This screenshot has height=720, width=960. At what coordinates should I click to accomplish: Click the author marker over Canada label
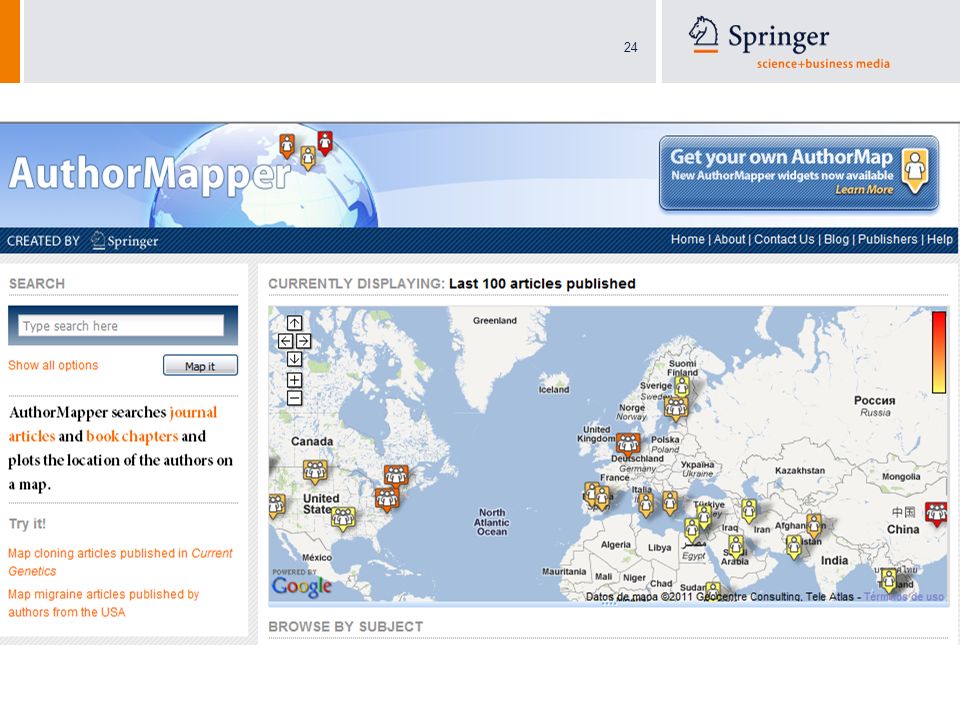(x=315, y=471)
